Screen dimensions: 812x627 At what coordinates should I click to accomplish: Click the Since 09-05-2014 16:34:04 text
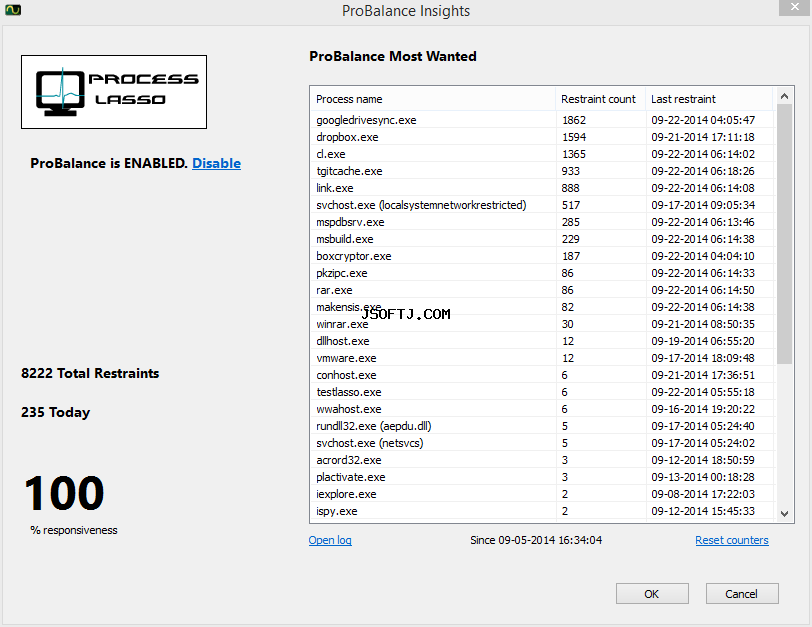536,540
